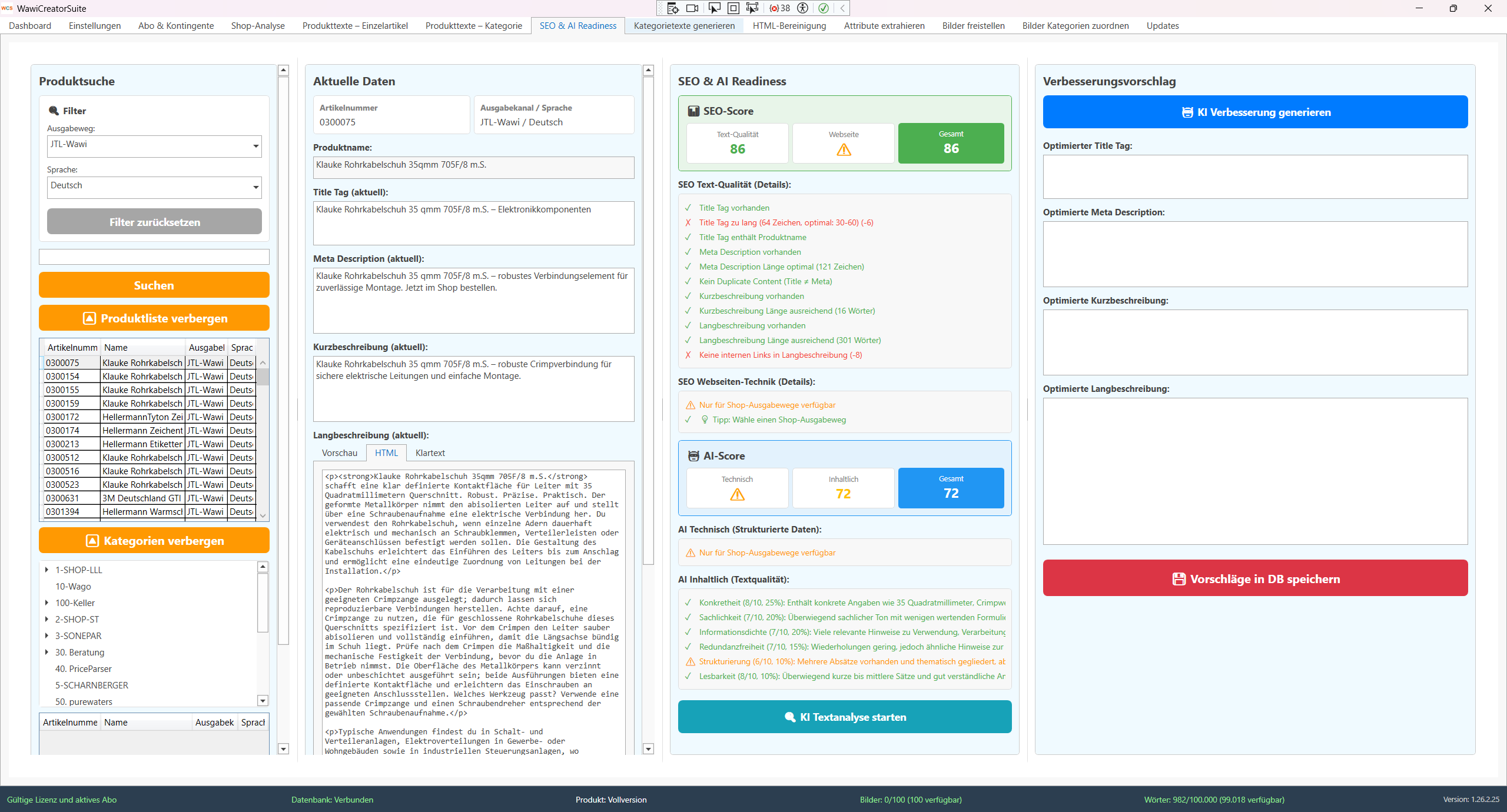
Task: Click the magnifier icon beside Filter heading
Action: 54,111
